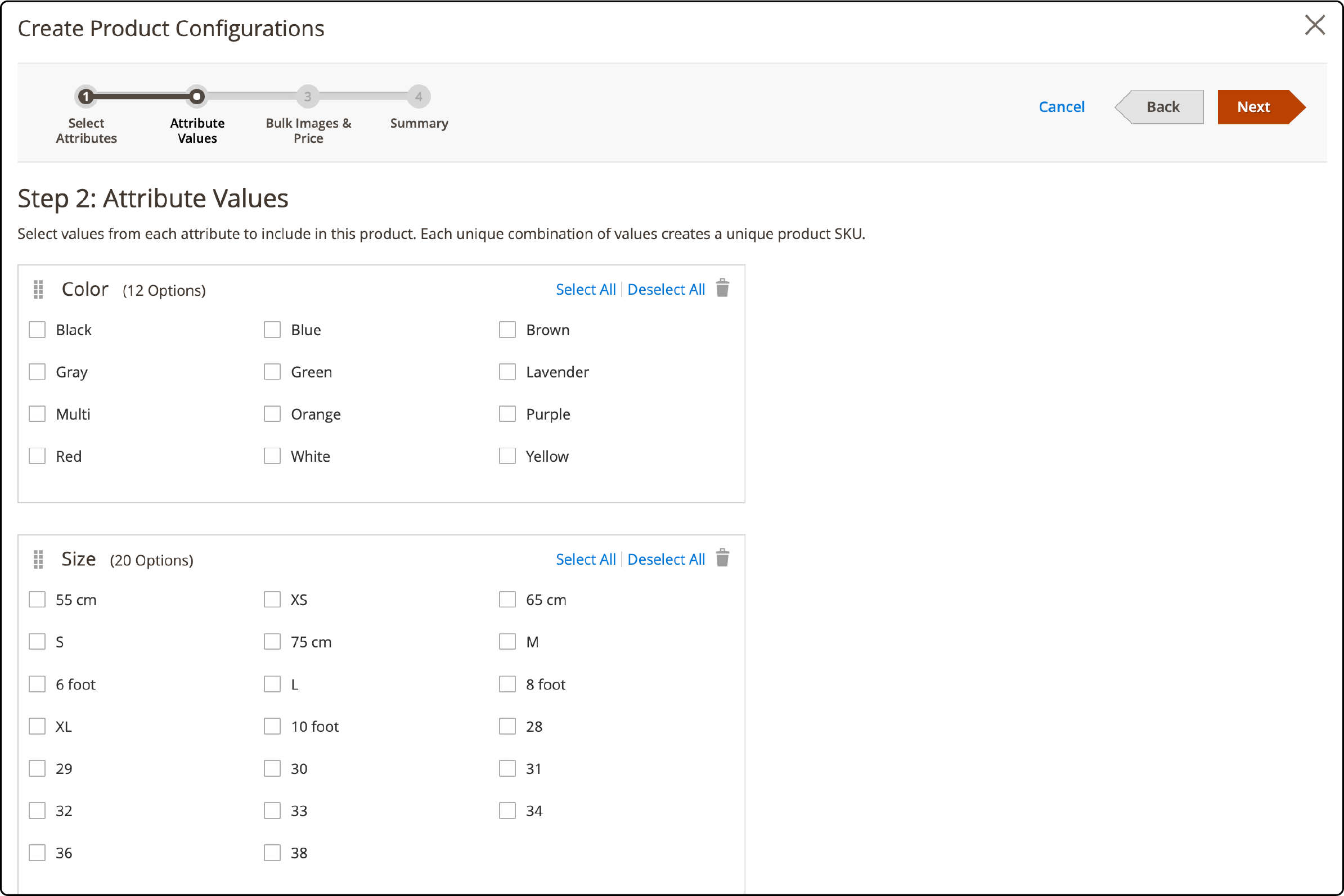
Task: Deselect All sizes using the link
Action: point(666,559)
